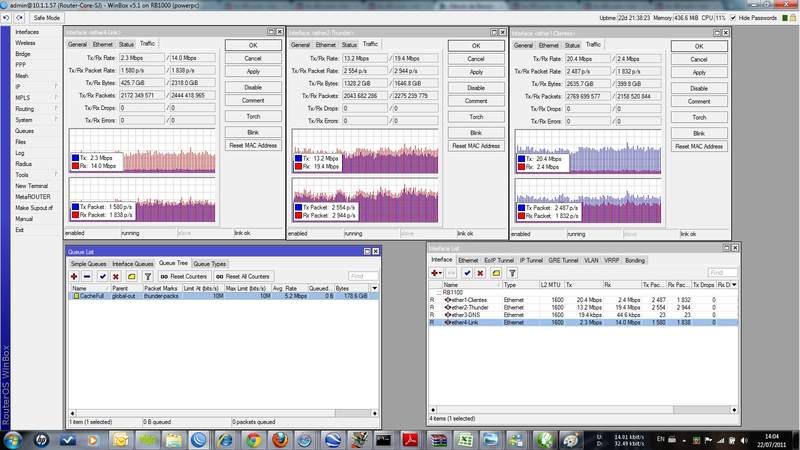Click Reset MAC Address in ether1-Clientes window
Viewport: 800px width, 450px height.
[699, 146]
